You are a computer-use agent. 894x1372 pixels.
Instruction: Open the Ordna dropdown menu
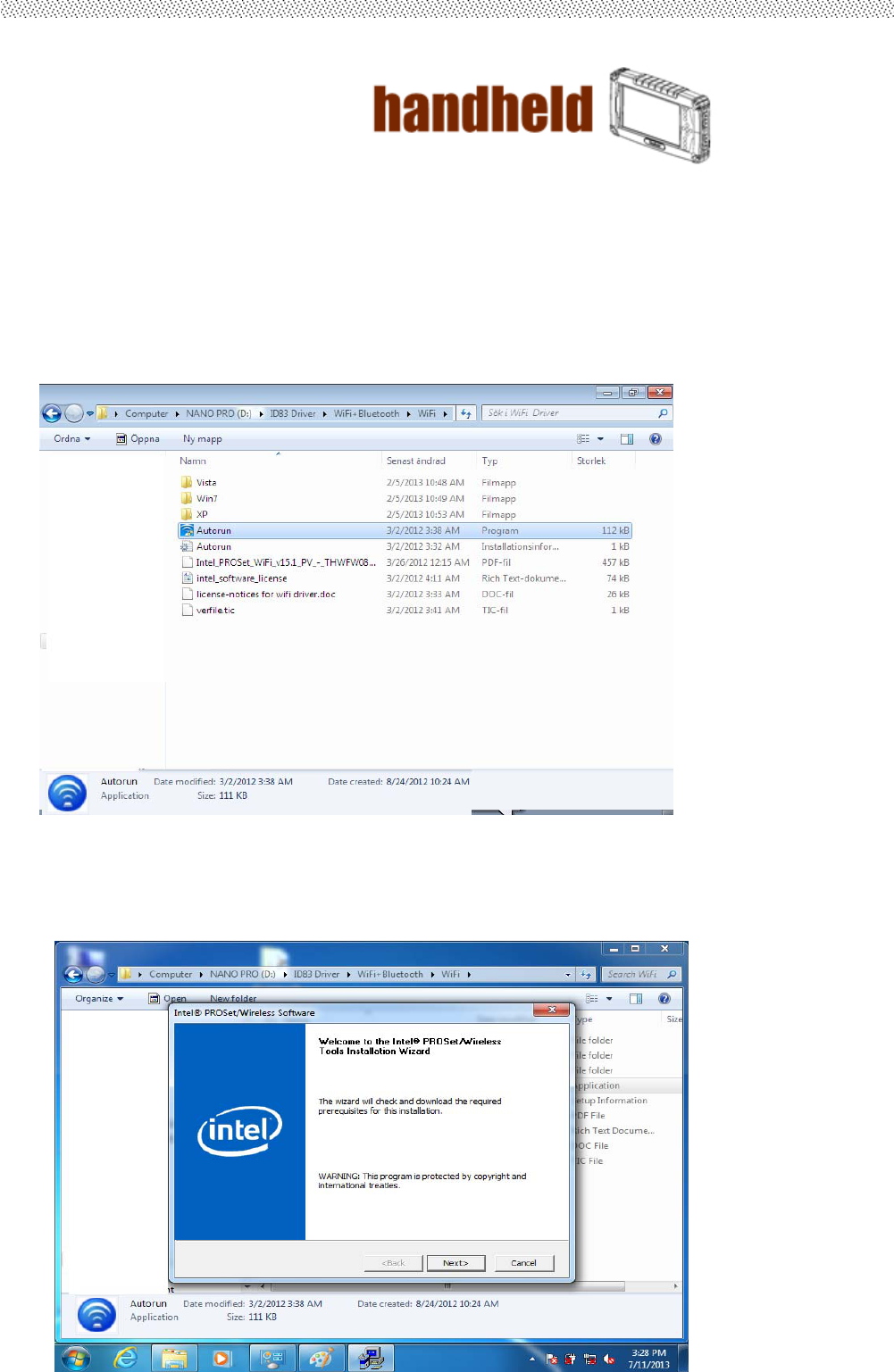pyautogui.click(x=71, y=438)
